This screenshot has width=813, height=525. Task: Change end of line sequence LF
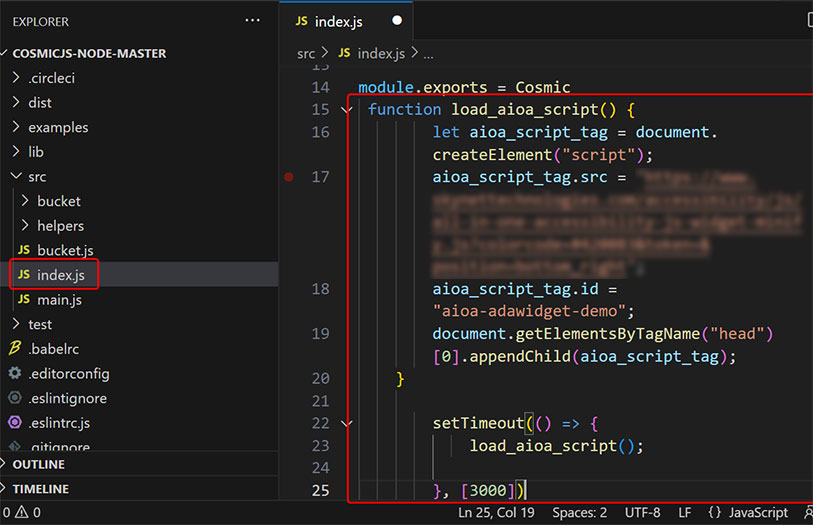[684, 513]
